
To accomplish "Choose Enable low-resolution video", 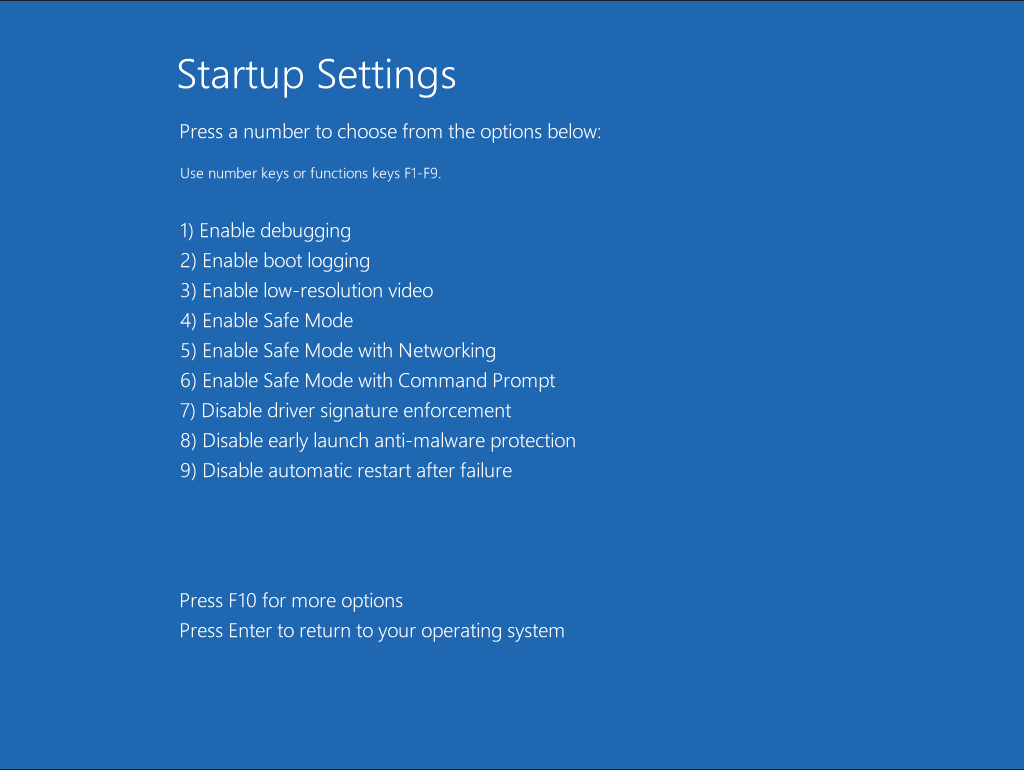I will click(x=306, y=290).
